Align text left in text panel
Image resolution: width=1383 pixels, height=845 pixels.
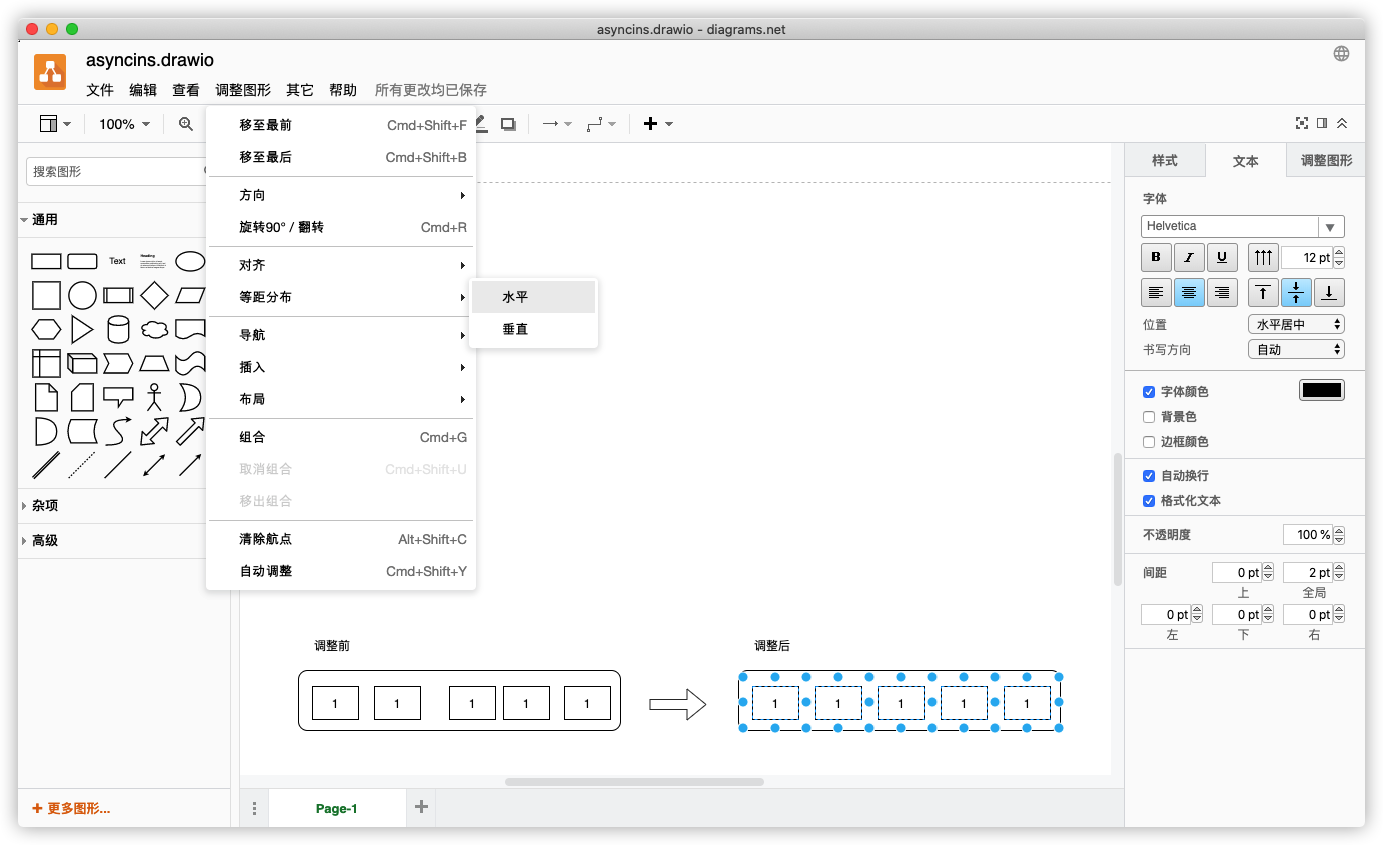coord(1156,293)
